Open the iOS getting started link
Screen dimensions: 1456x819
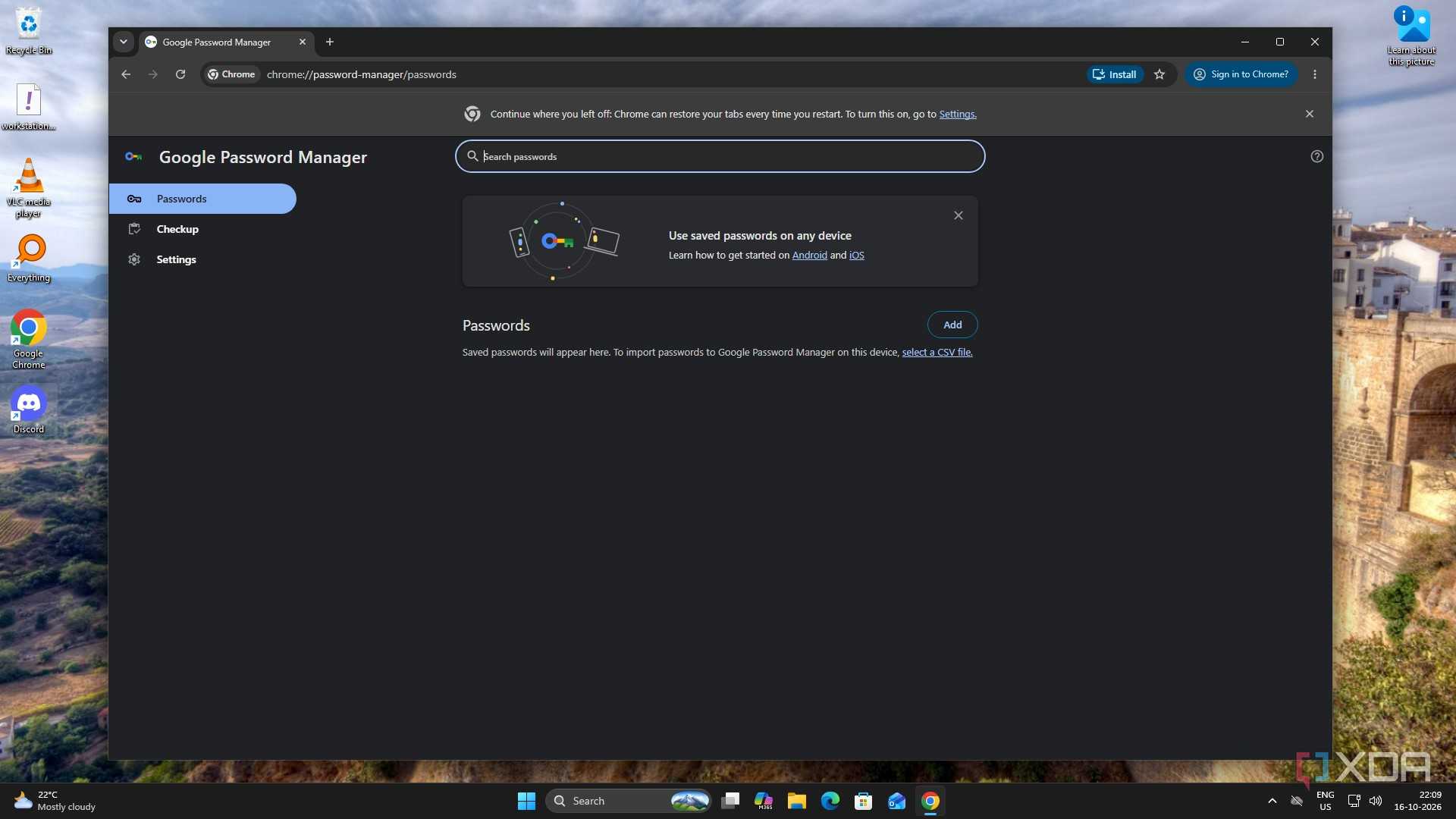(x=856, y=255)
